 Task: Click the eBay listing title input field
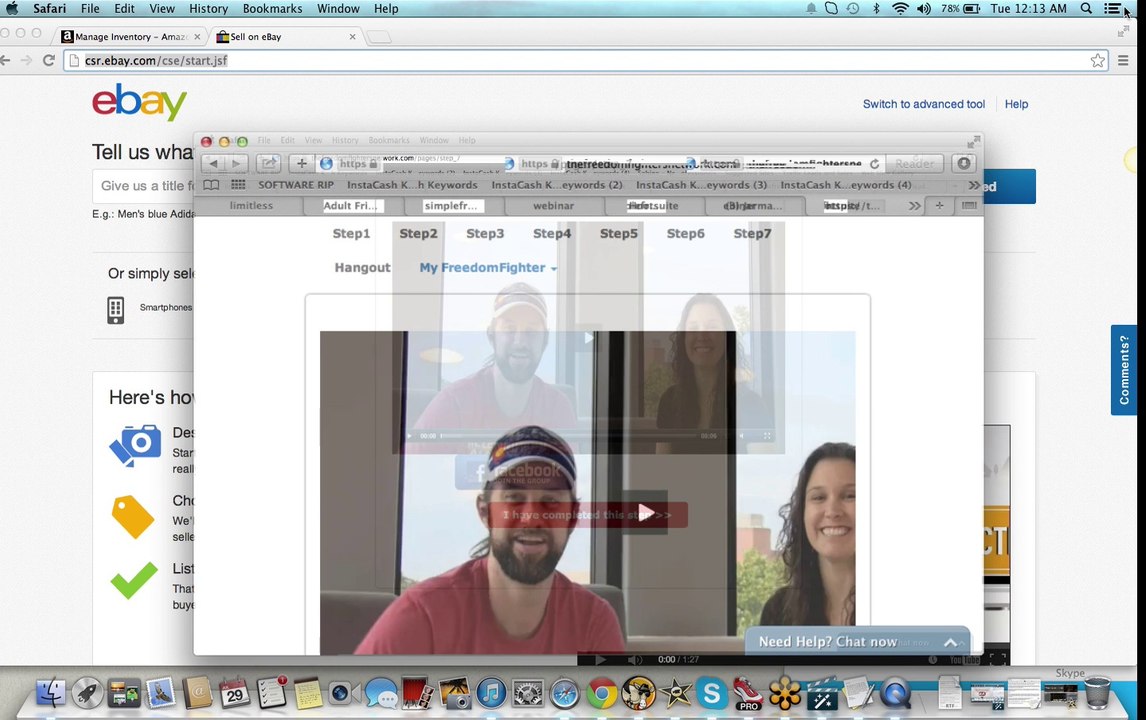coord(143,186)
